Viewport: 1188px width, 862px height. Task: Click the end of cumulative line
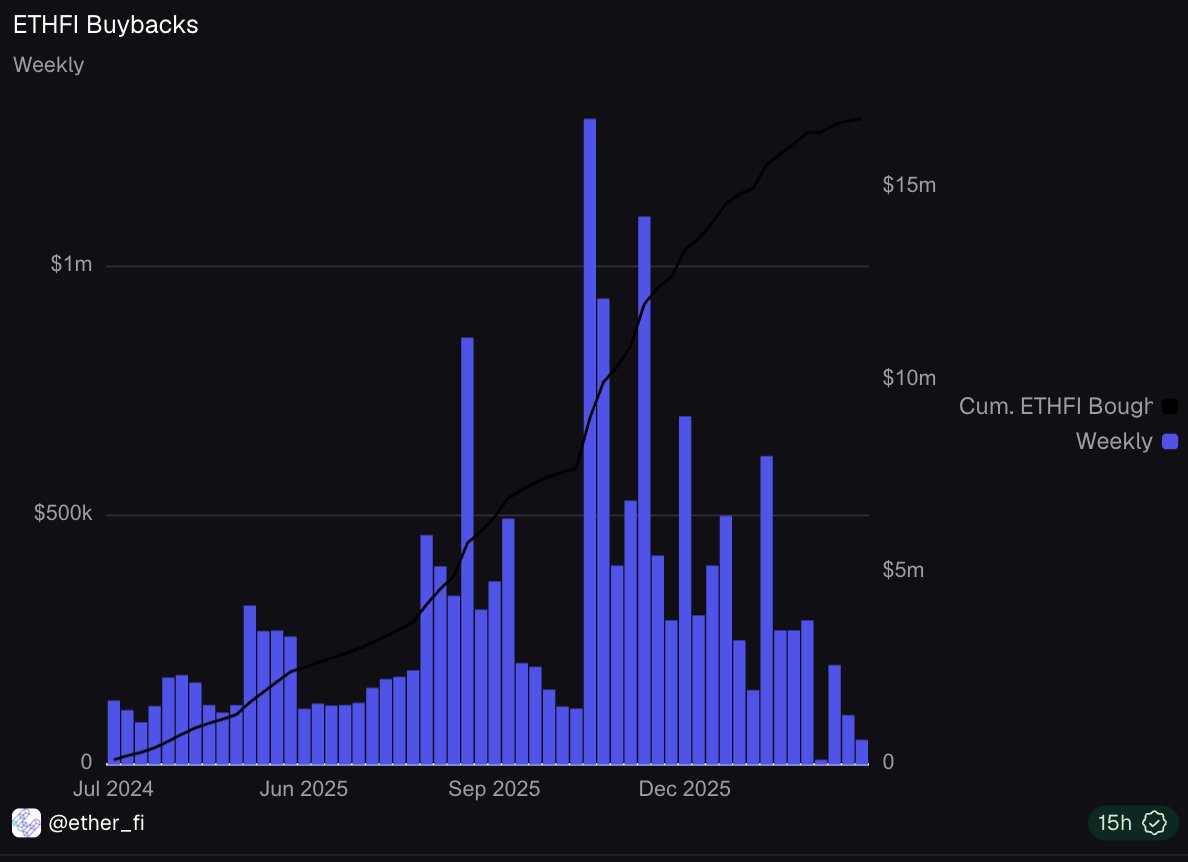click(x=861, y=119)
